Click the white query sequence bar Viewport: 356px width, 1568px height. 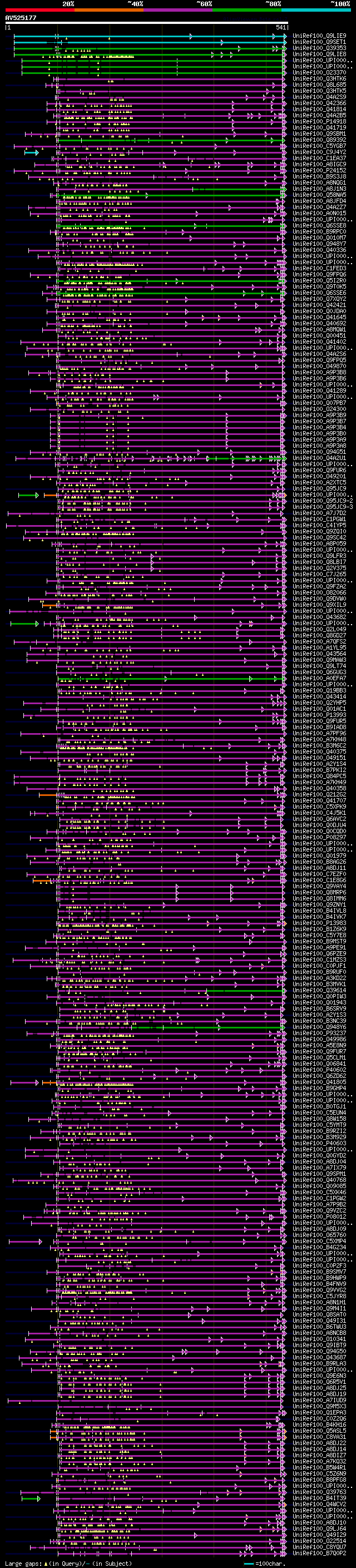point(147,22)
